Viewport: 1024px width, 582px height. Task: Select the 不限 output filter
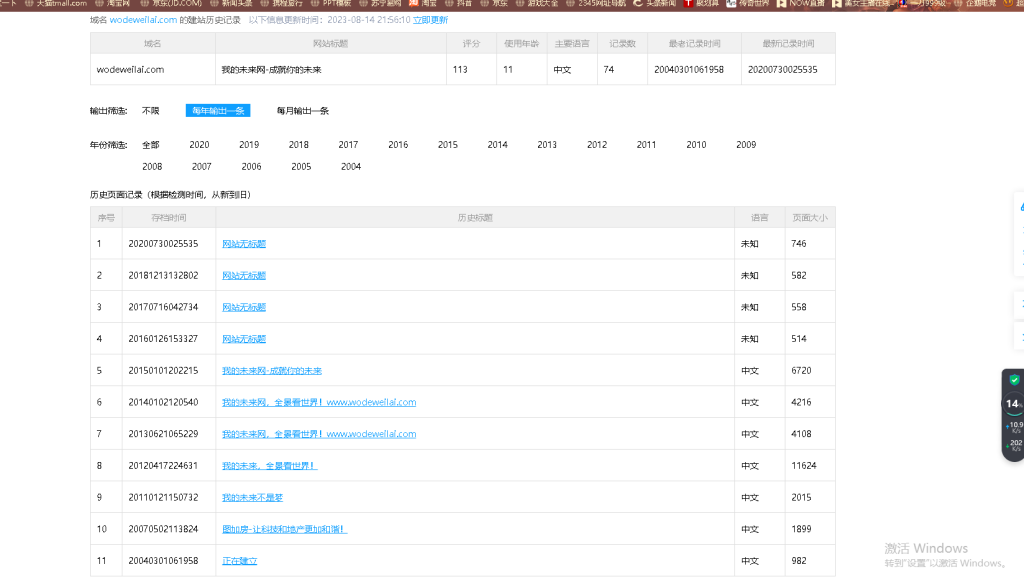150,111
